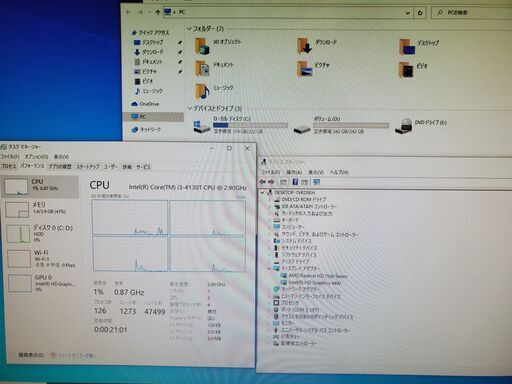Collapse the デバイスとドライブ (3) group
This screenshot has height=384, width=512.
(x=190, y=108)
